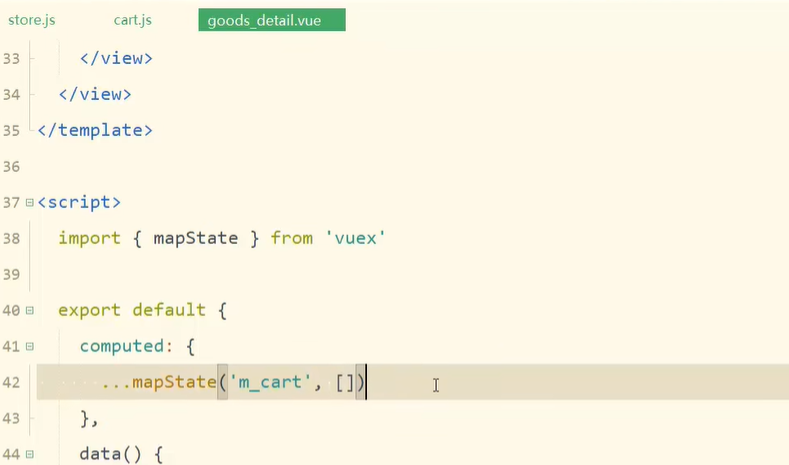The height and width of the screenshot is (465, 789).
Task: Click line number 38 in the gutter
Action: pos(11,239)
